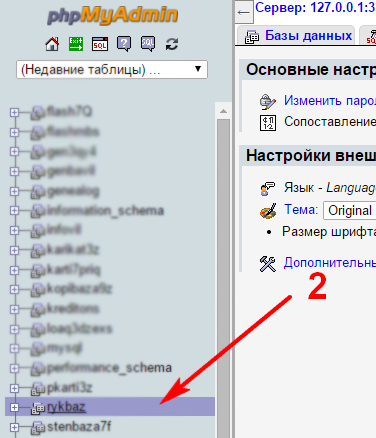Viewport: 376px width, 438px height.
Task: Click the phpMyAdmin logo
Action: pos(112,16)
